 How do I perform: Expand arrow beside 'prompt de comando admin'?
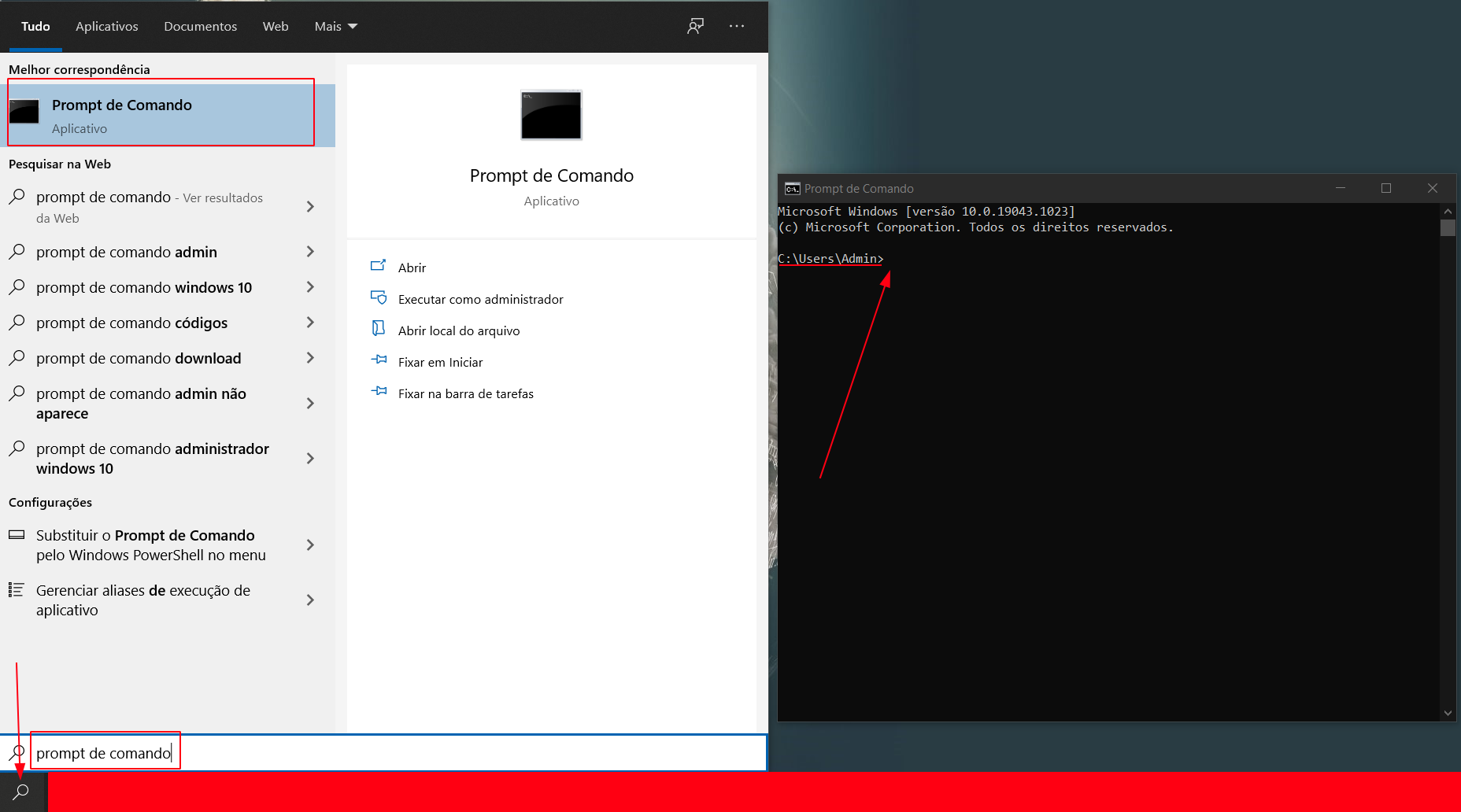[310, 252]
